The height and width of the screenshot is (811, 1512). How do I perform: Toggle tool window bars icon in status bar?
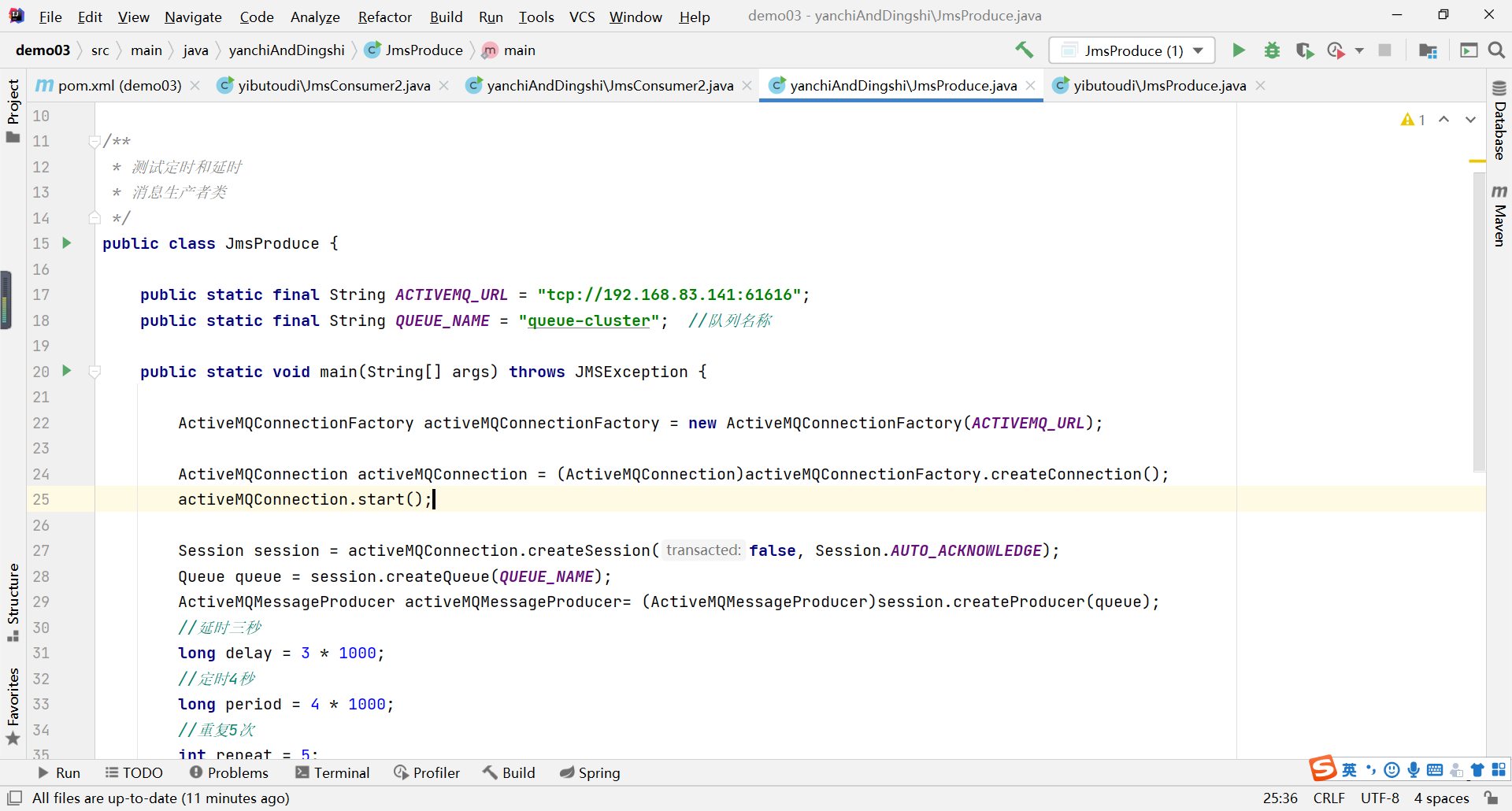[14, 798]
